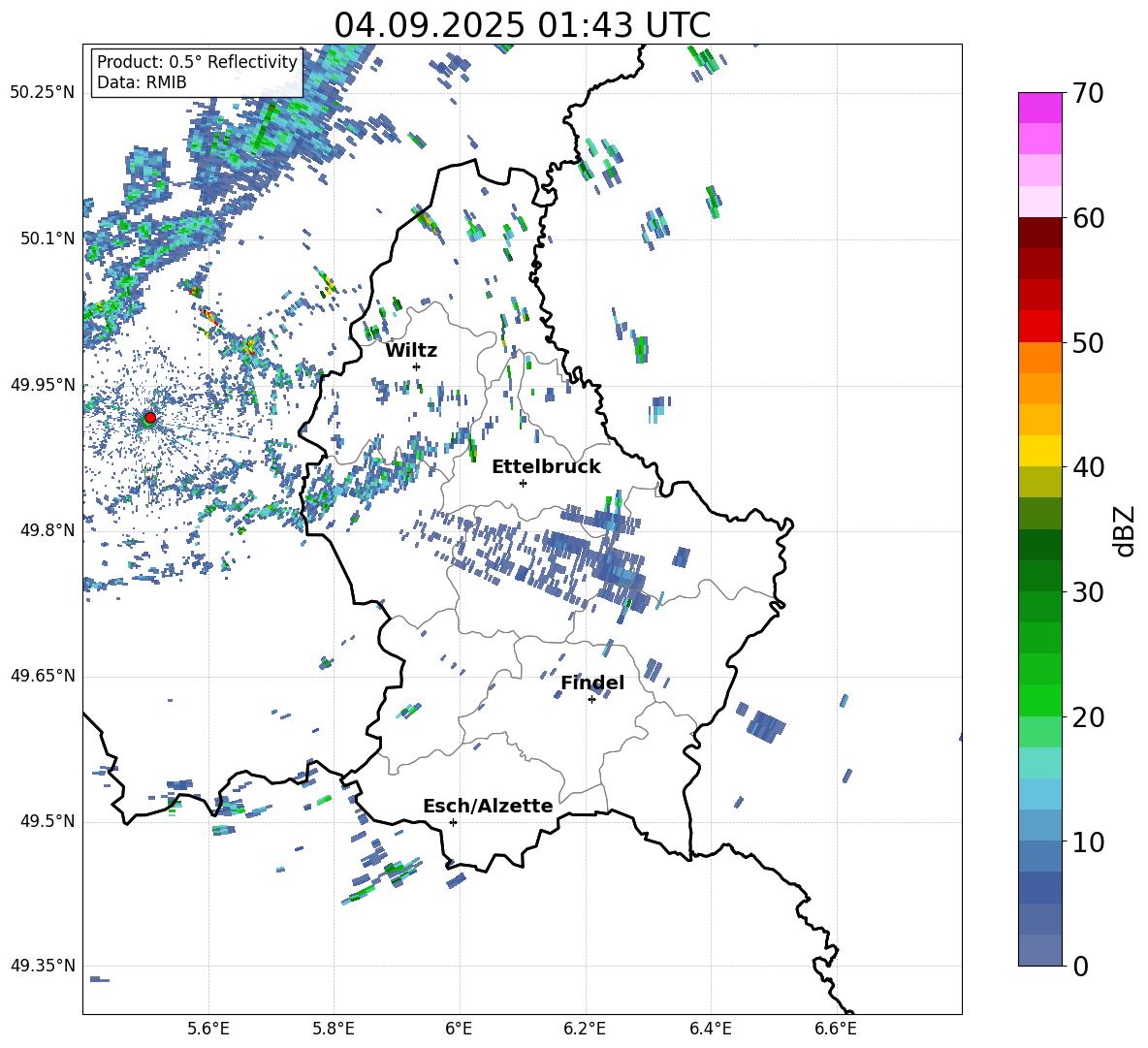Click the 50.25°N latitude label
Image resolution: width=1148 pixels, height=1048 pixels.
(43, 93)
